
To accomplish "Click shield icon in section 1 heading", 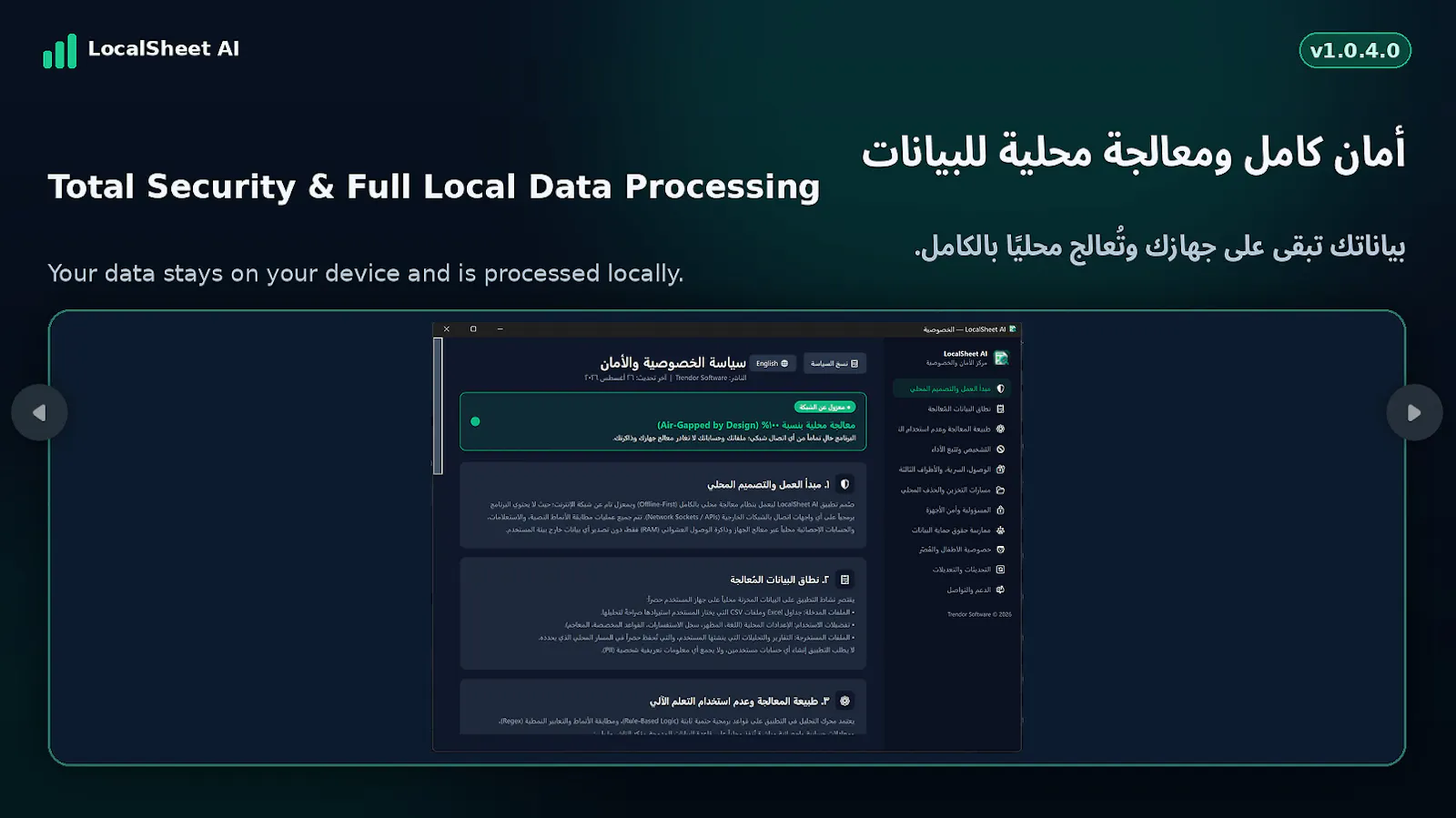I will [844, 484].
